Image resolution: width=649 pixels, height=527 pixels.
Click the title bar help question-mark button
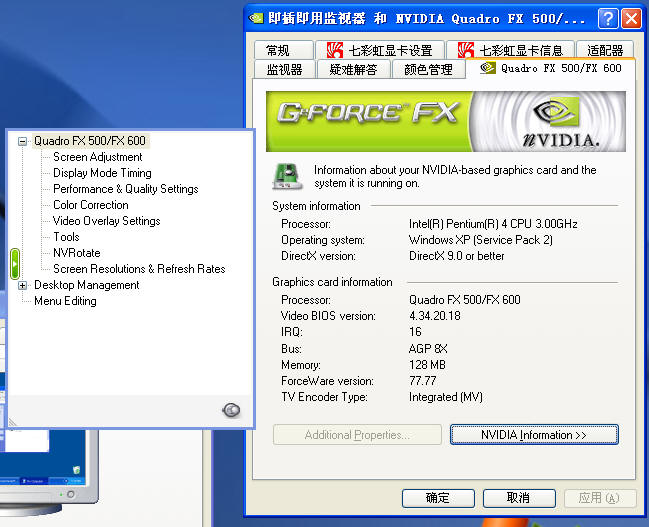[608, 19]
